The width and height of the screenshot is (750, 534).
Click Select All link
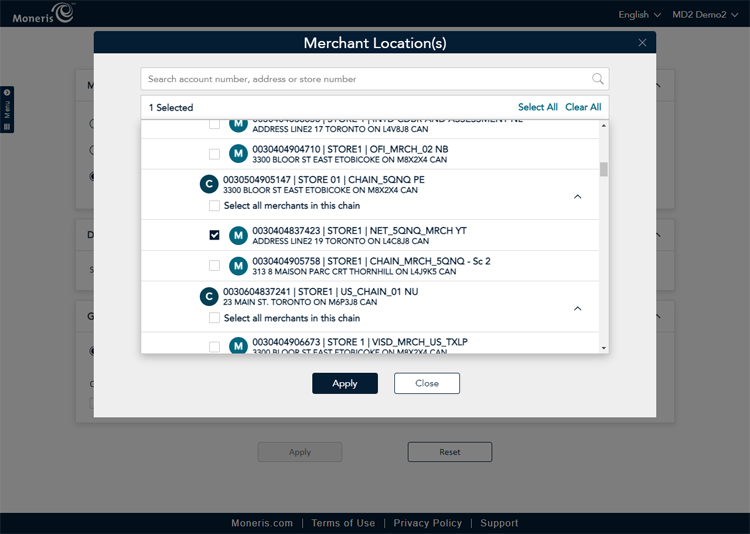click(x=538, y=107)
